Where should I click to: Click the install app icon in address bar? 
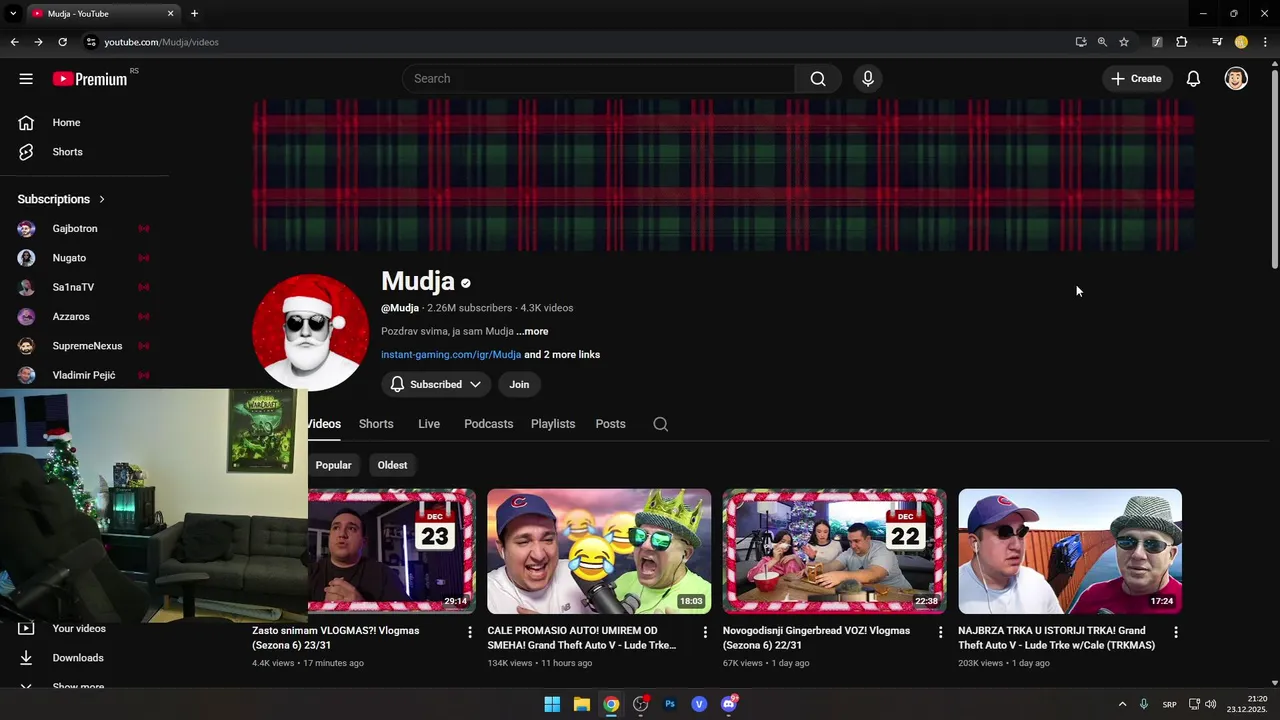pyautogui.click(x=1081, y=42)
